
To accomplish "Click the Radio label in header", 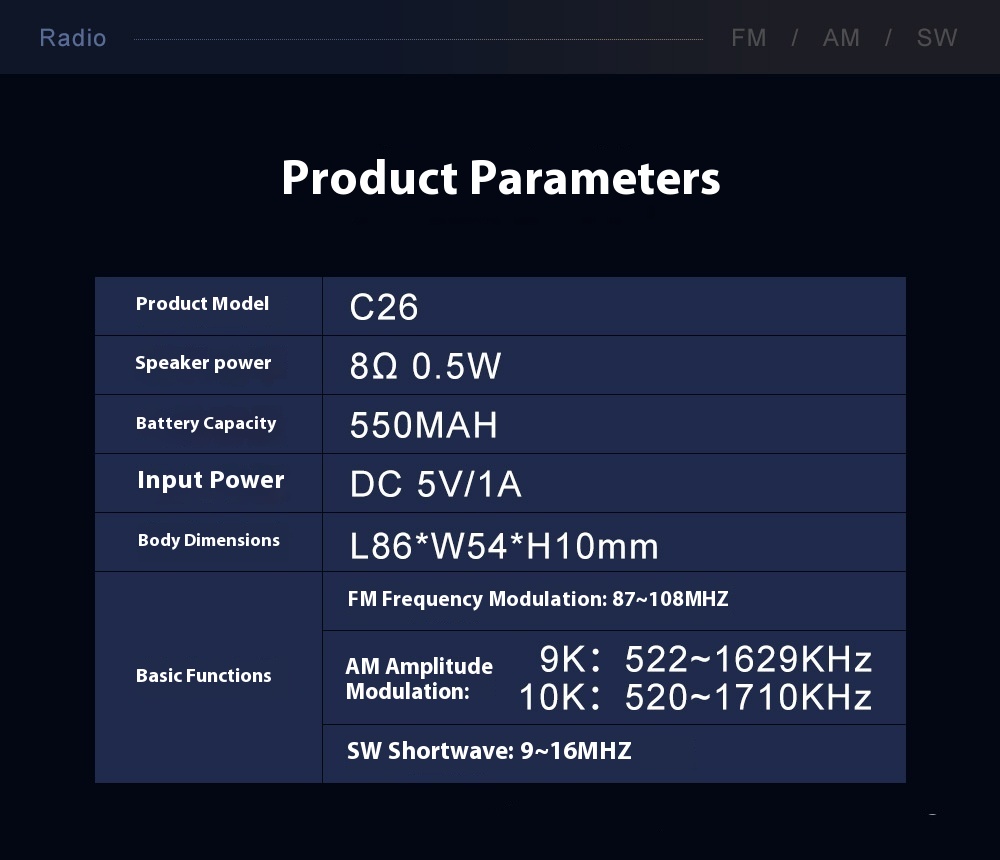I will (x=72, y=38).
